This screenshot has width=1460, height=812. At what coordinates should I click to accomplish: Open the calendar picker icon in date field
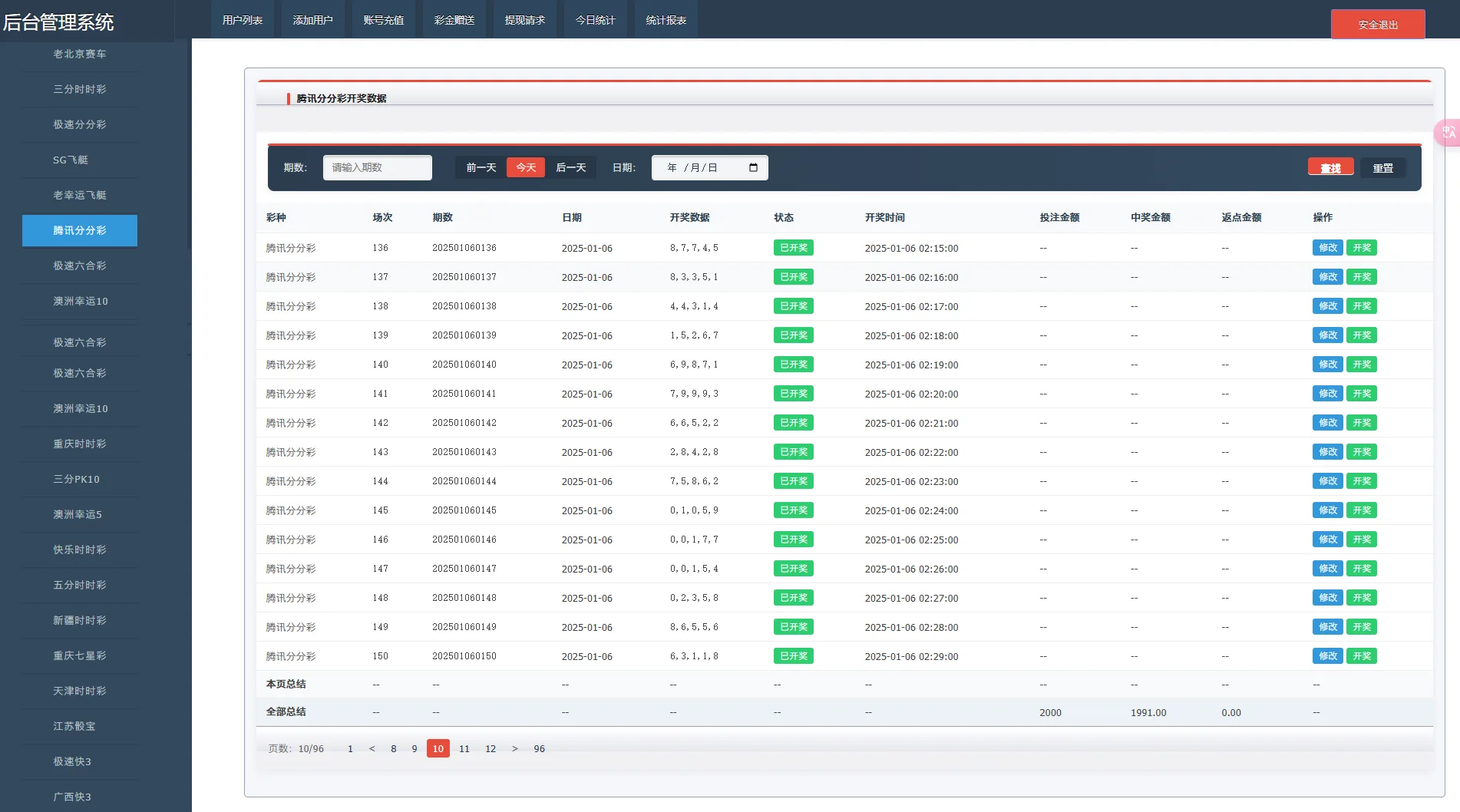coord(753,167)
